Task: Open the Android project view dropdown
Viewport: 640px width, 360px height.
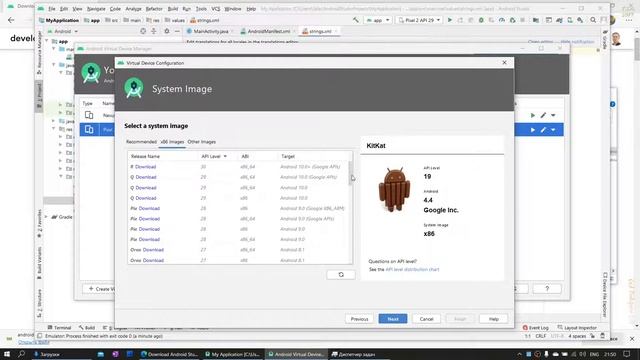Action: click(x=63, y=31)
